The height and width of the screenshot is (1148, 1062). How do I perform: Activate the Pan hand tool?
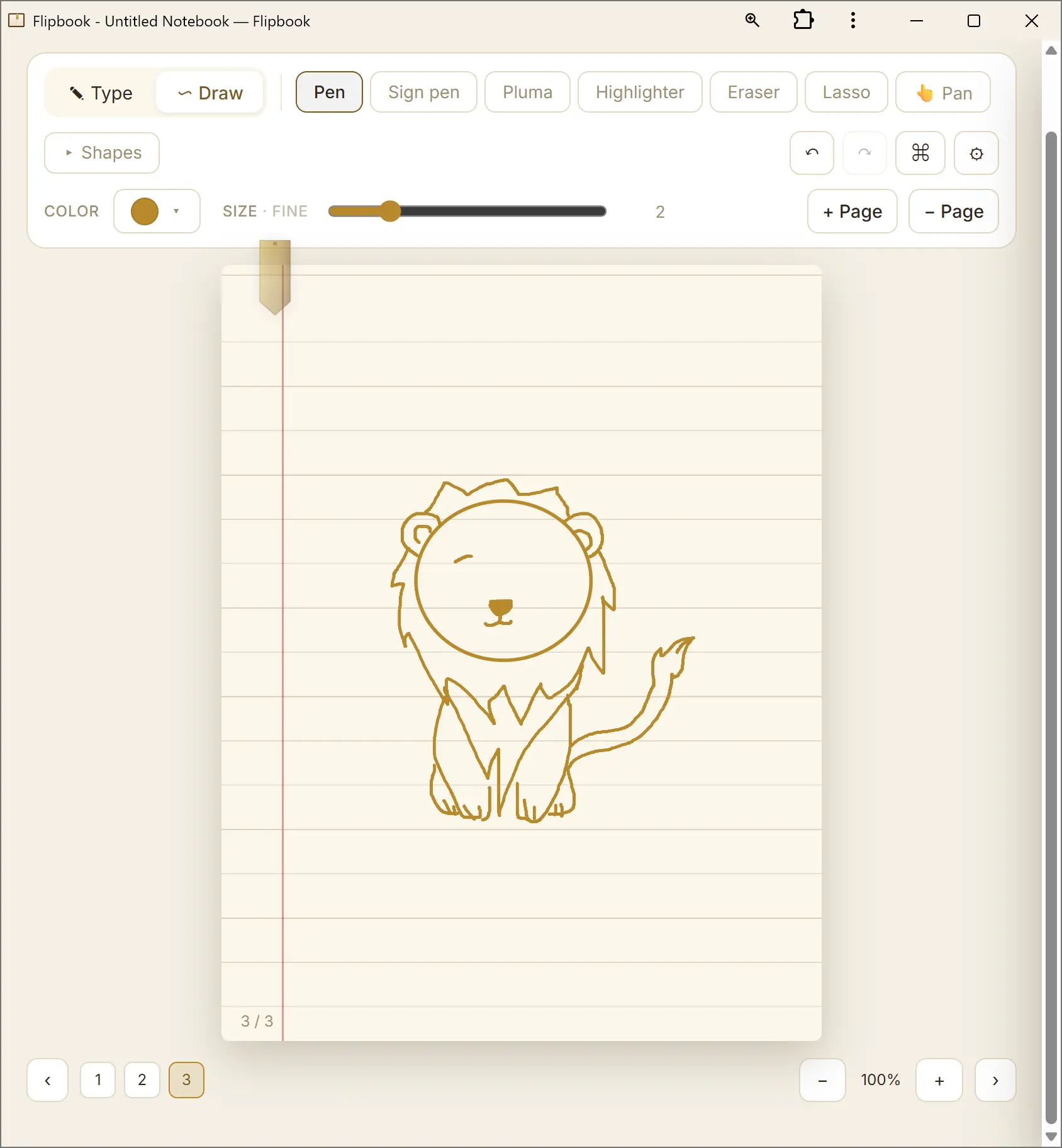[x=943, y=92]
